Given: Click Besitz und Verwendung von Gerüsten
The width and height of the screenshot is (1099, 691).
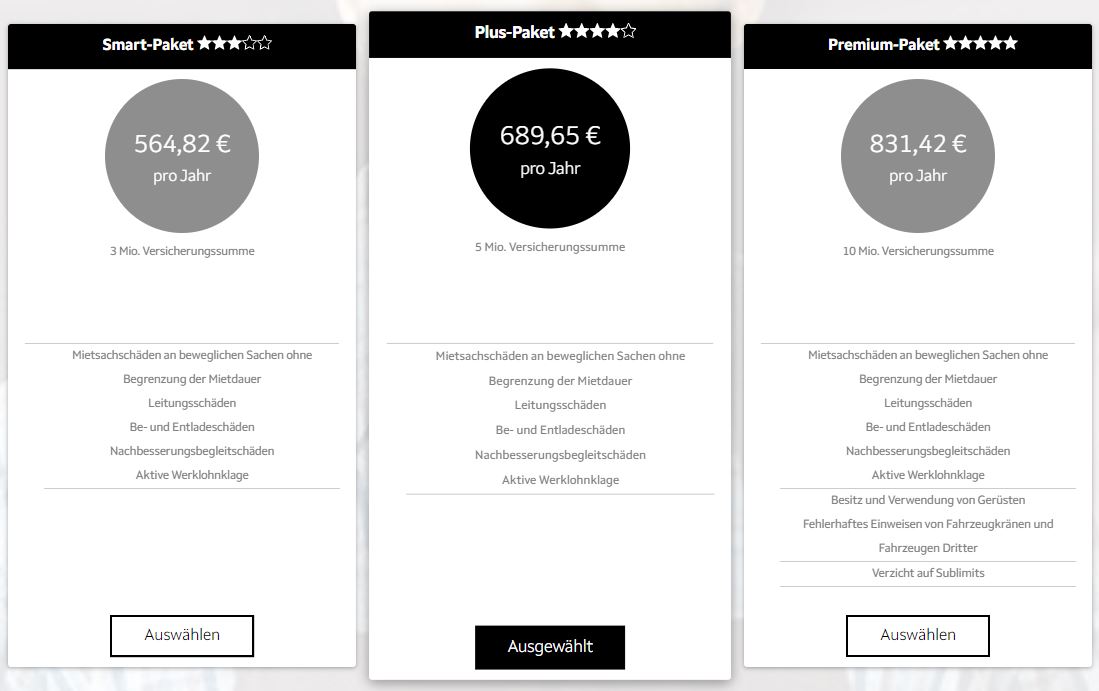Looking at the screenshot, I should pyautogui.click(x=928, y=500).
